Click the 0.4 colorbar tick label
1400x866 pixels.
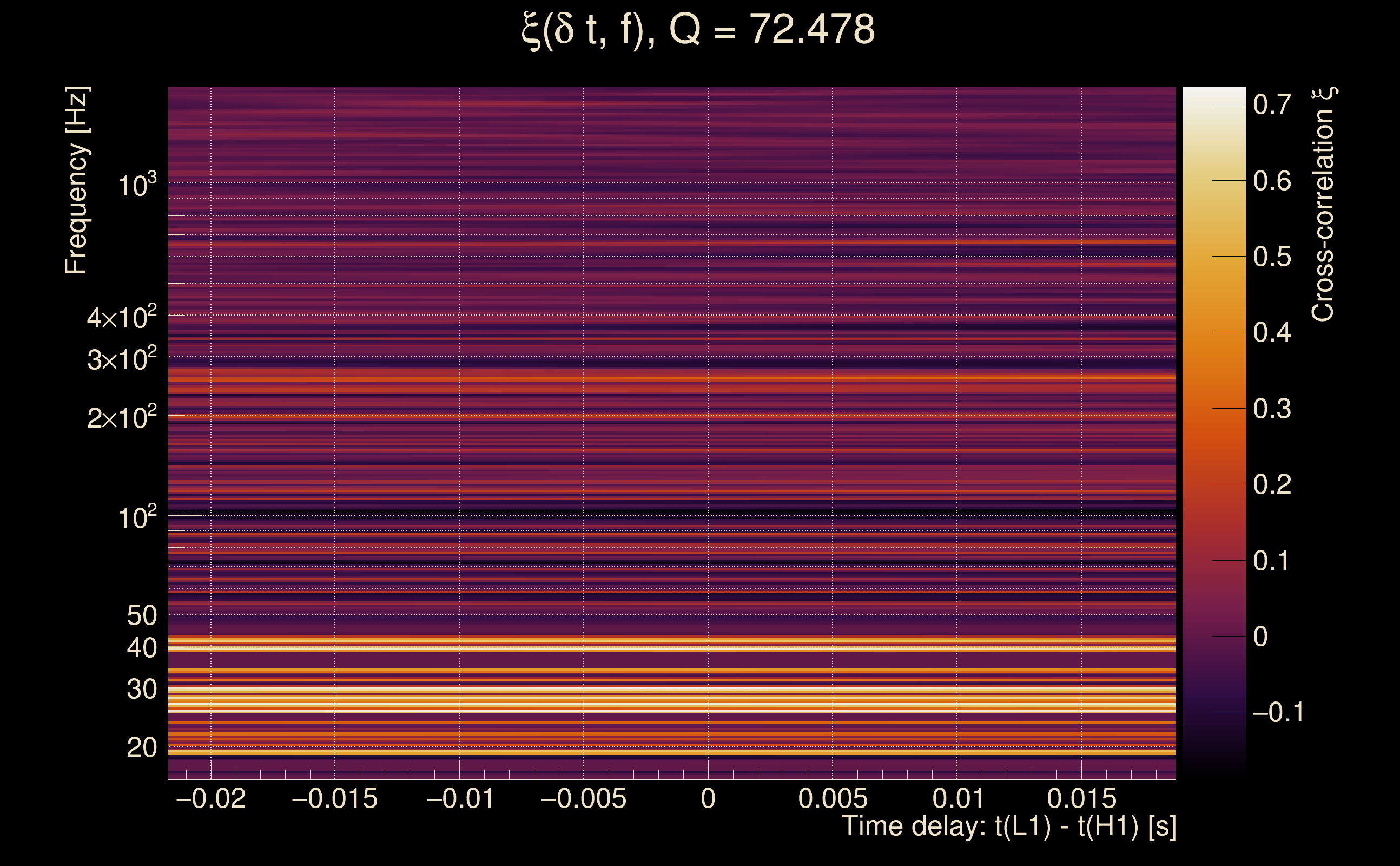(1272, 333)
